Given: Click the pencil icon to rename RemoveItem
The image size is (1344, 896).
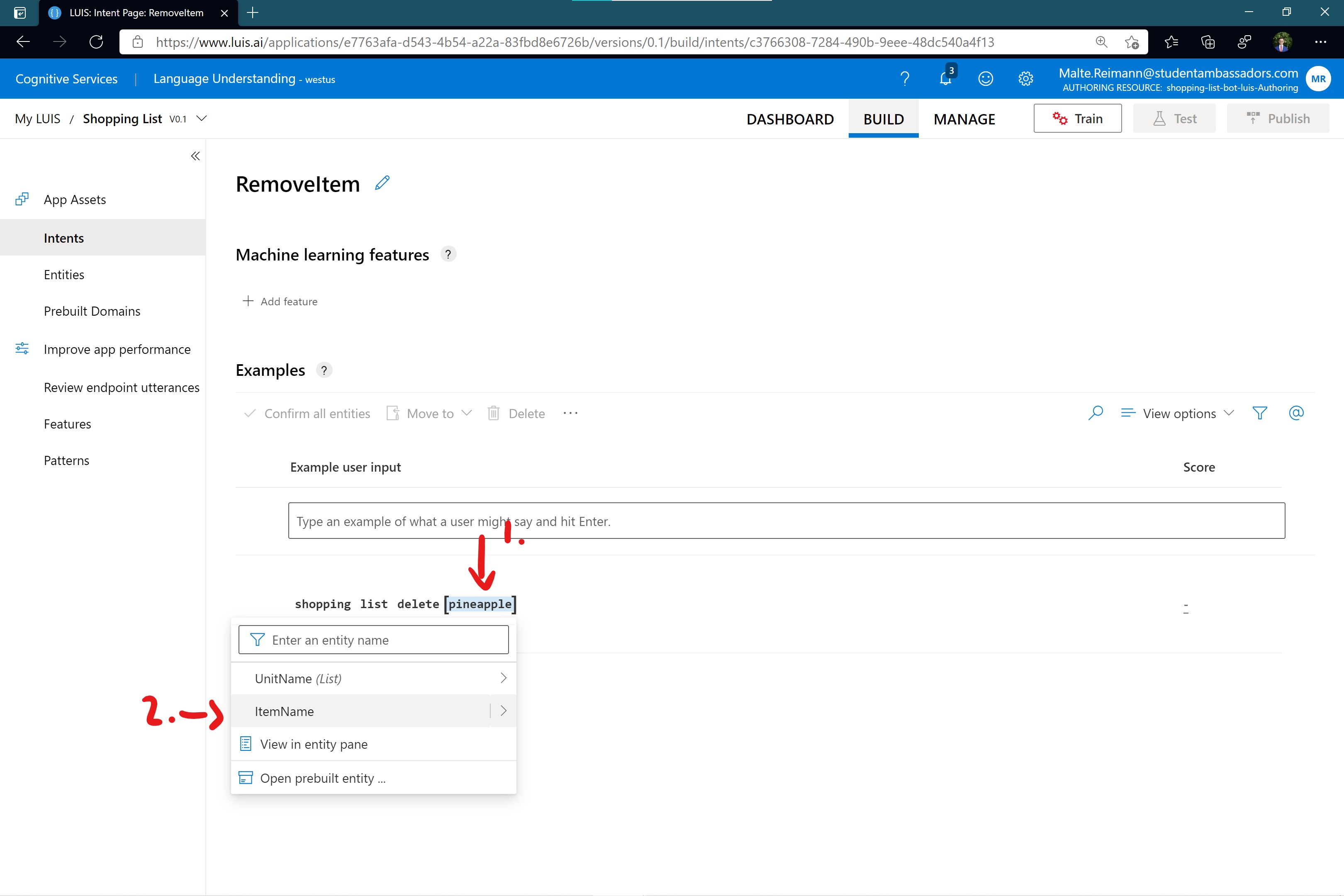Looking at the screenshot, I should click(382, 183).
